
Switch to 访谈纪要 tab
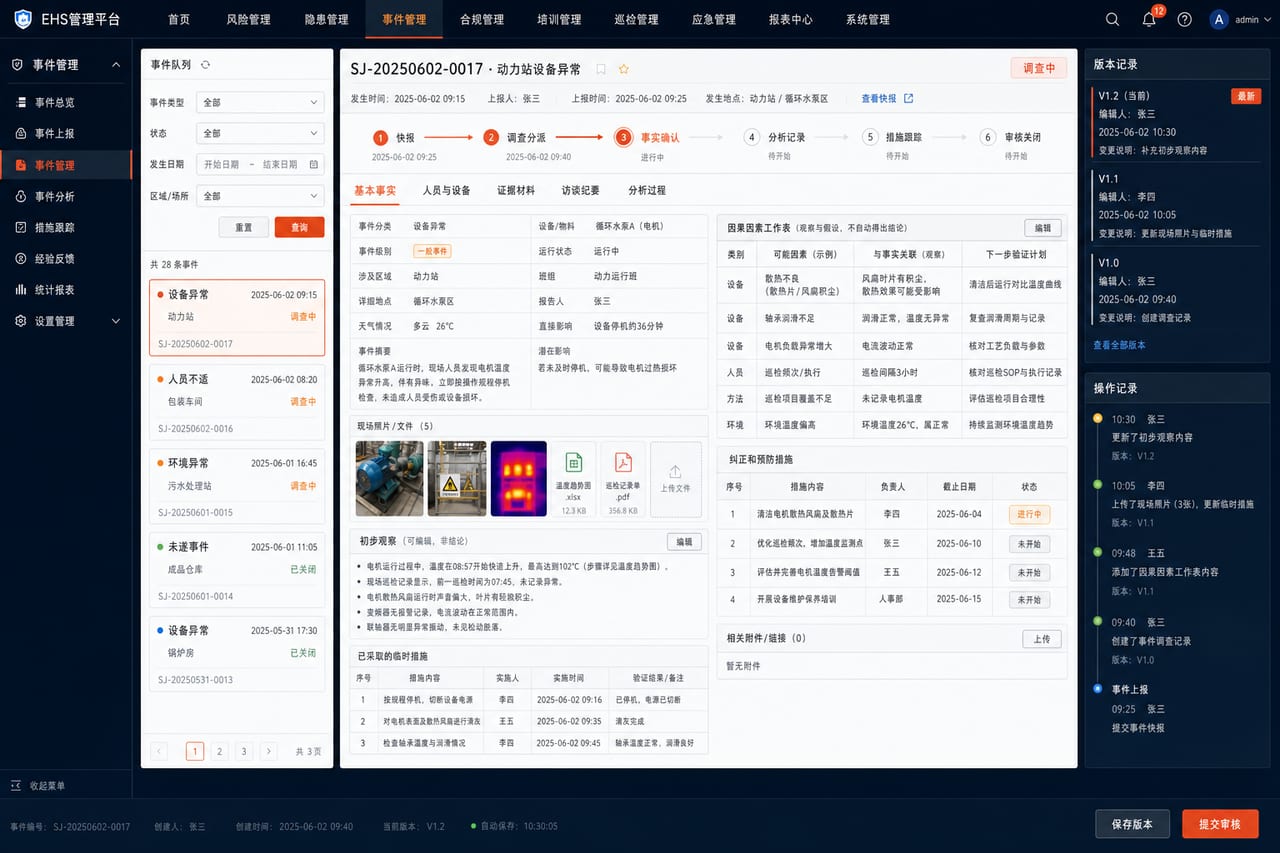[580, 190]
